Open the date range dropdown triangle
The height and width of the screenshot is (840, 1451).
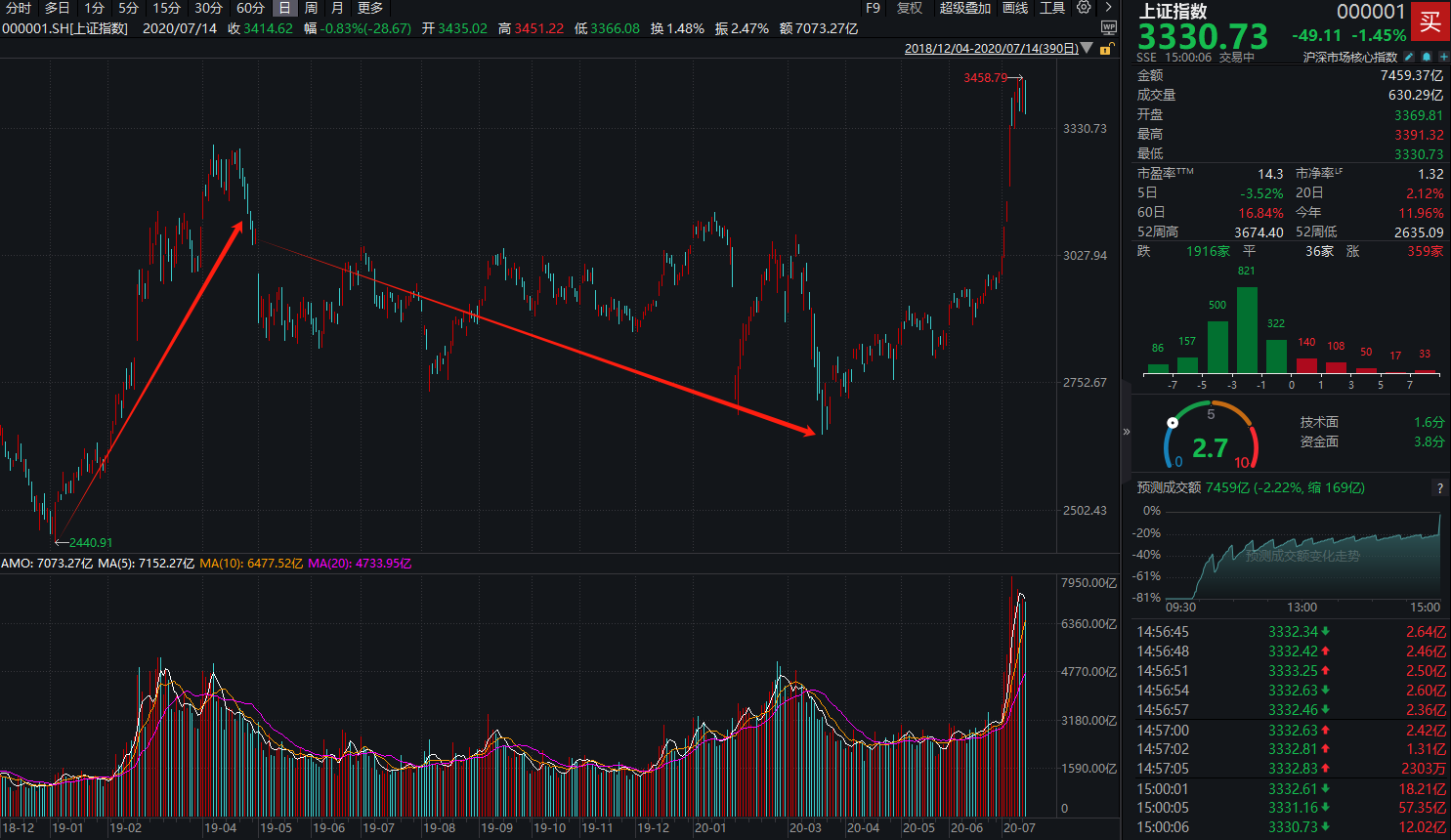1087,48
